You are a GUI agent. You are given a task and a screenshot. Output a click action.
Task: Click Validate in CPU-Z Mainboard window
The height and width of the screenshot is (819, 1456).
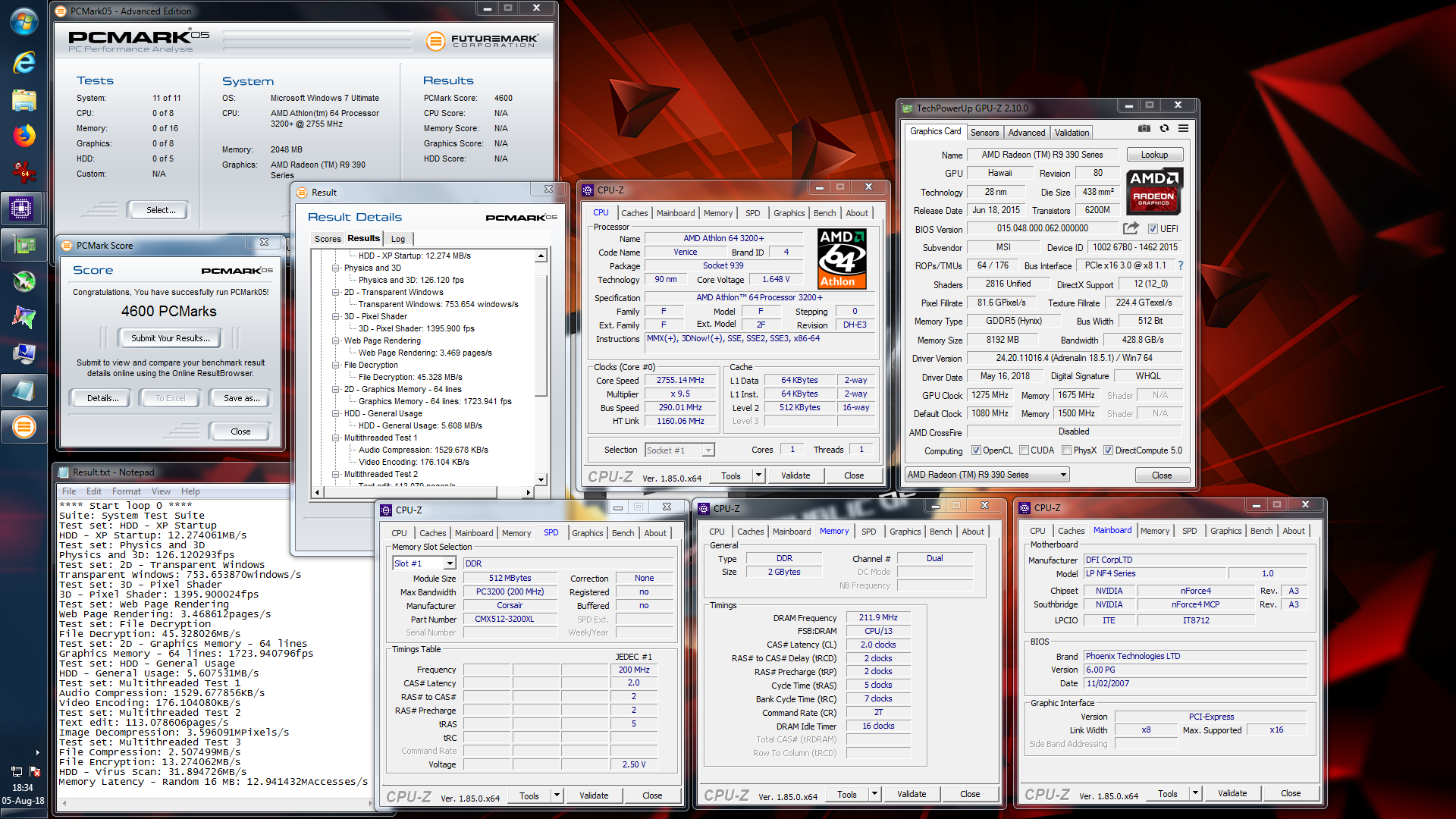(1232, 794)
